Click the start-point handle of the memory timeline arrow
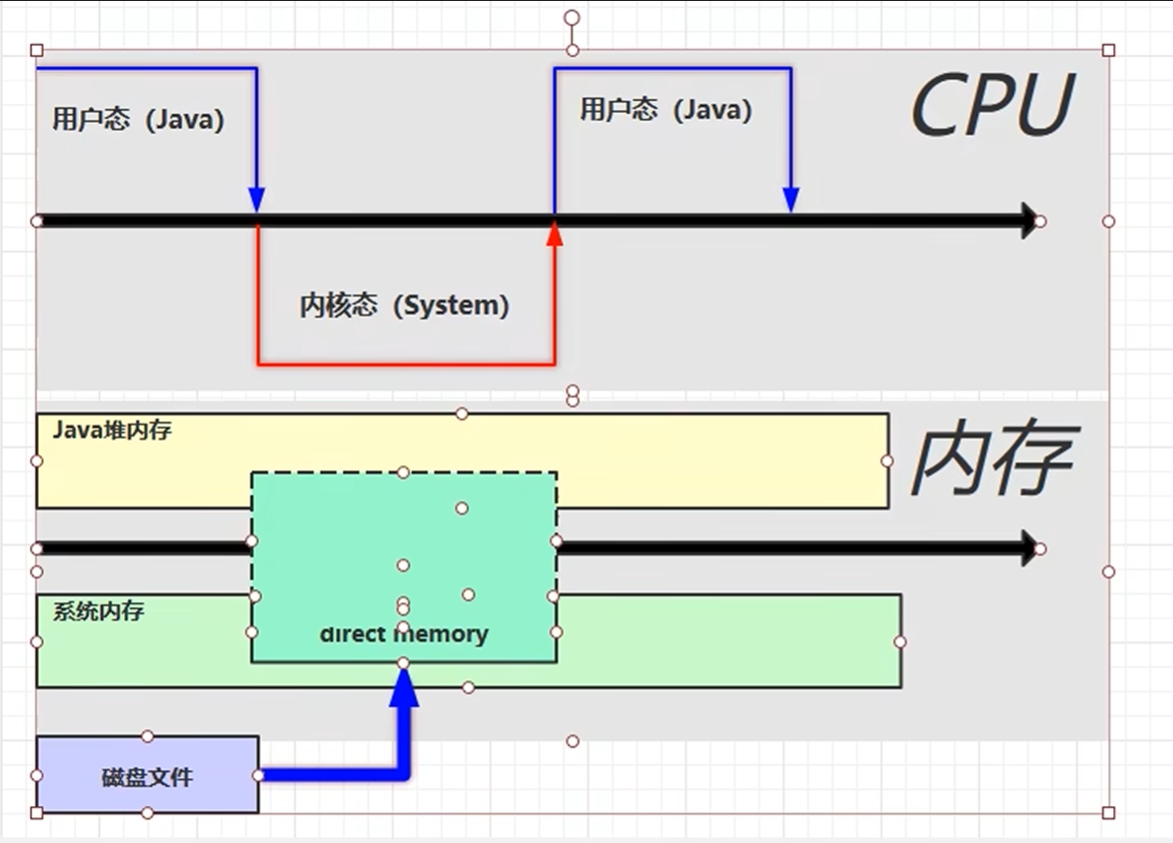Viewport: 1173px width, 843px height. pyautogui.click(x=37, y=549)
